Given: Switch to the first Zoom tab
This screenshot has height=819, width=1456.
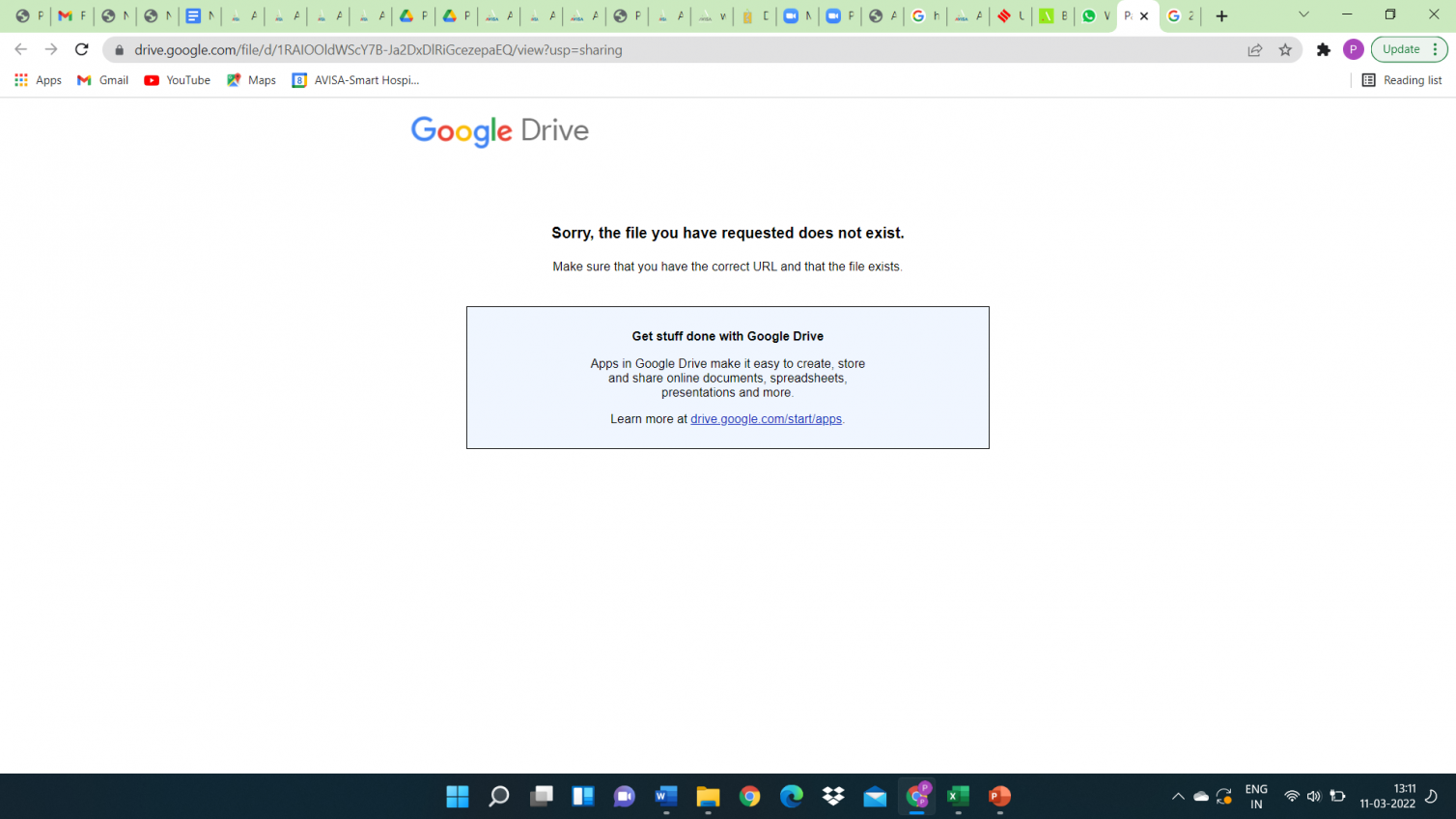Looking at the screenshot, I should click(798, 15).
